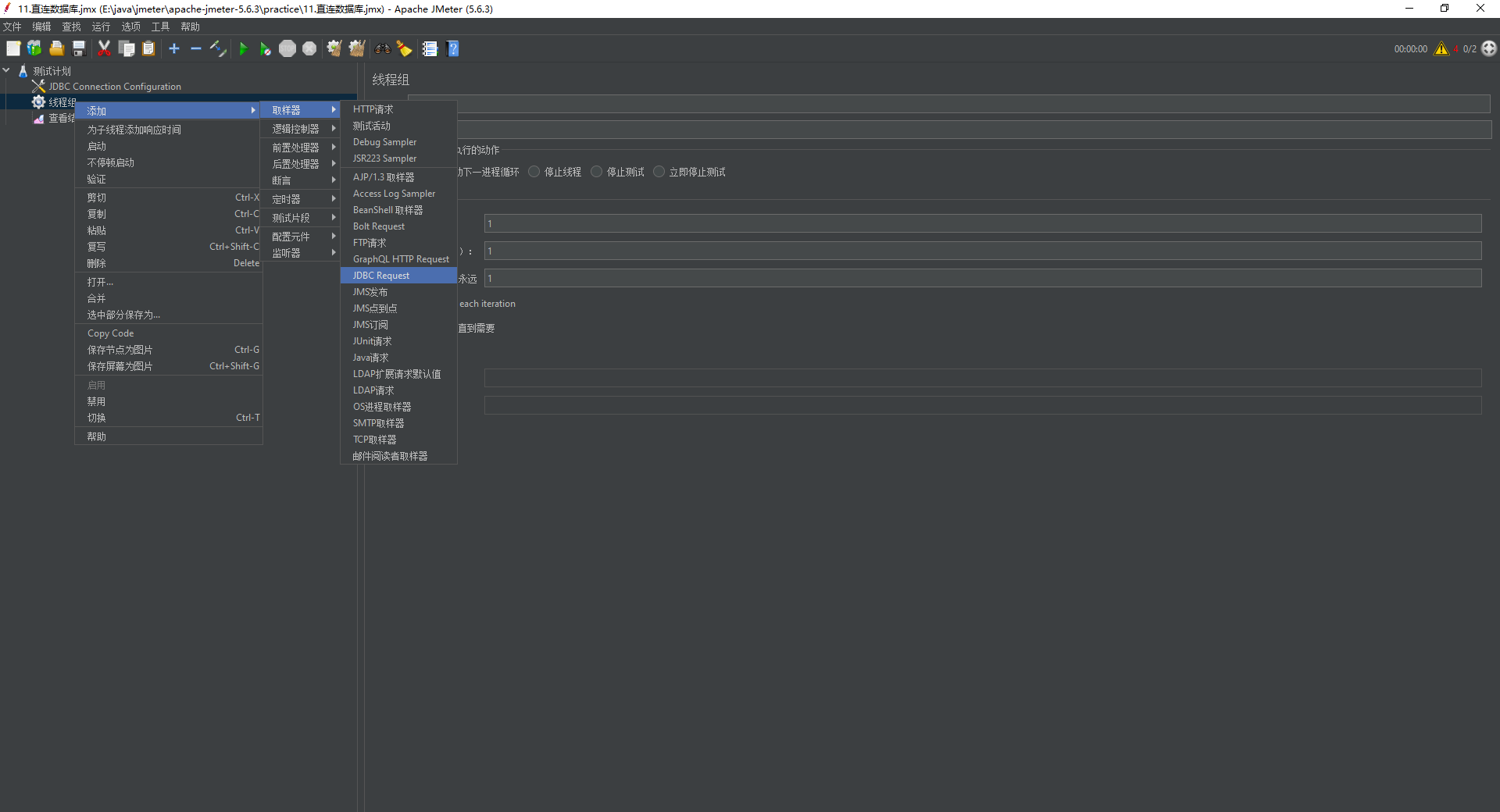Viewport: 1500px width, 812px height.
Task: Open the 文件 menu in menu bar
Action: point(12,27)
